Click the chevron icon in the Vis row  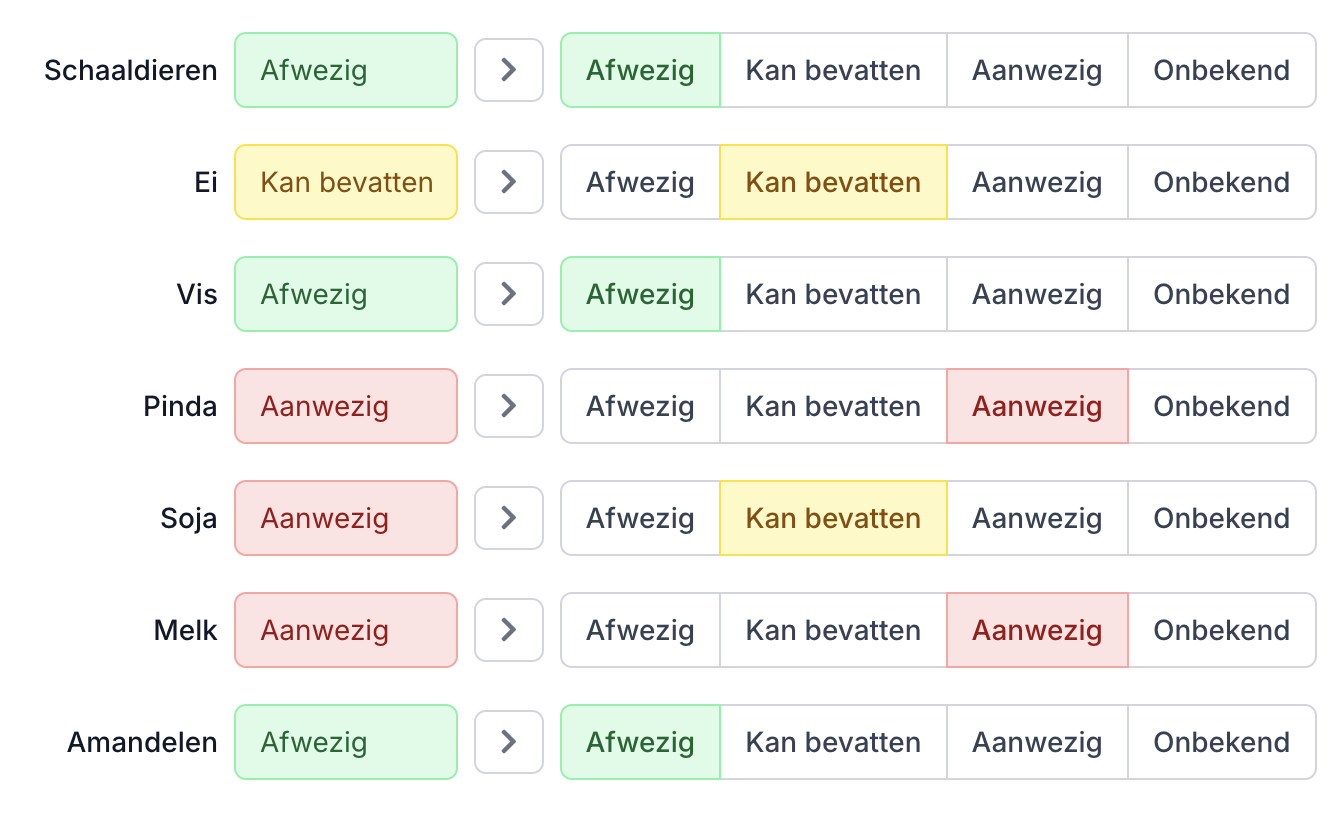508,294
